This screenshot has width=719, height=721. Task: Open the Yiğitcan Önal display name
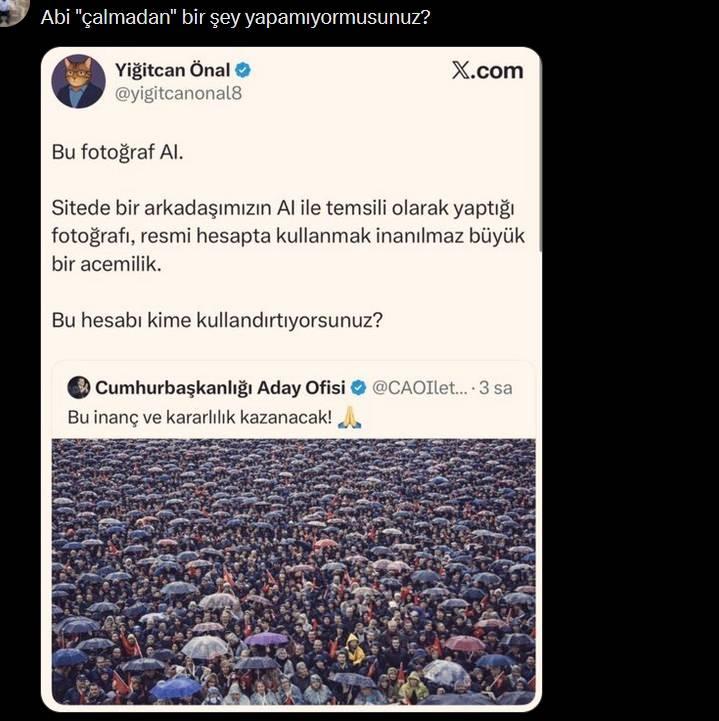(x=172, y=70)
